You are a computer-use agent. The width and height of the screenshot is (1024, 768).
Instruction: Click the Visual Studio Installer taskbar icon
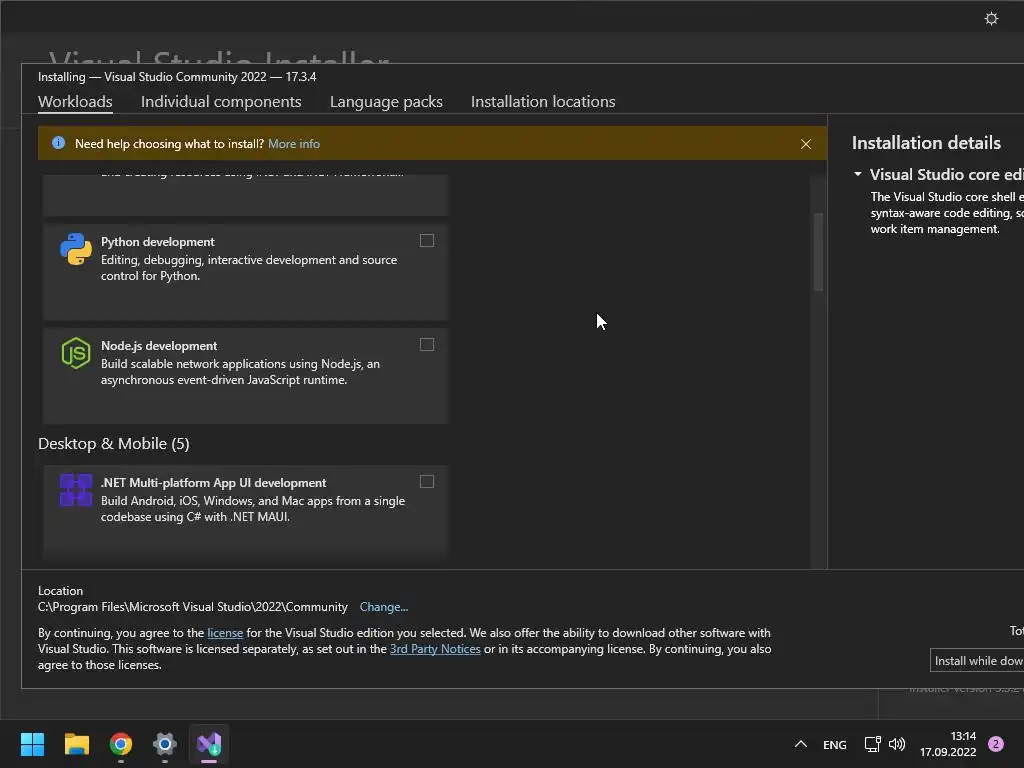click(x=209, y=744)
